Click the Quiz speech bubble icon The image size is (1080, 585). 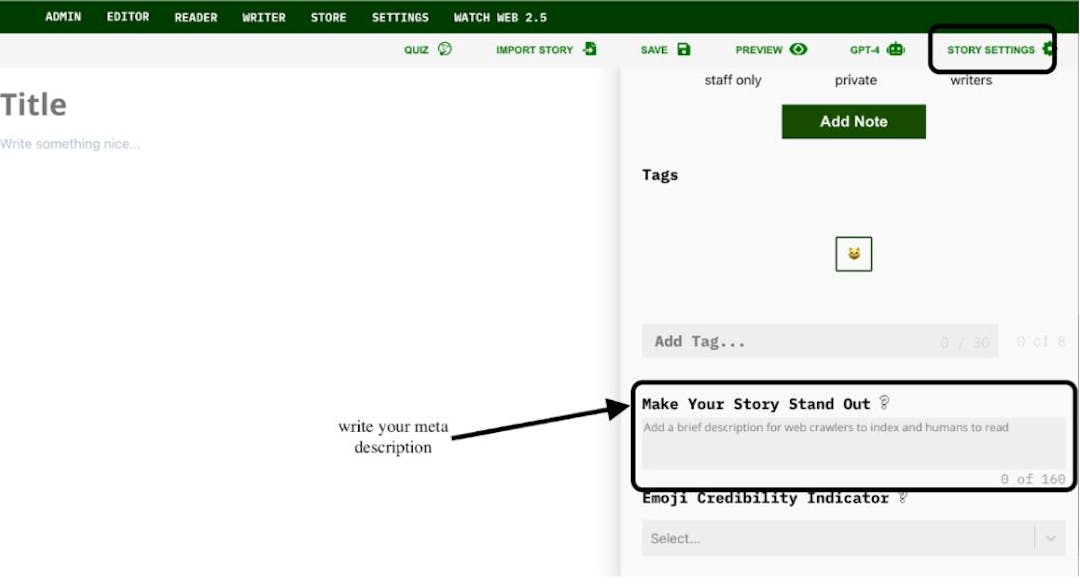[x=445, y=49]
